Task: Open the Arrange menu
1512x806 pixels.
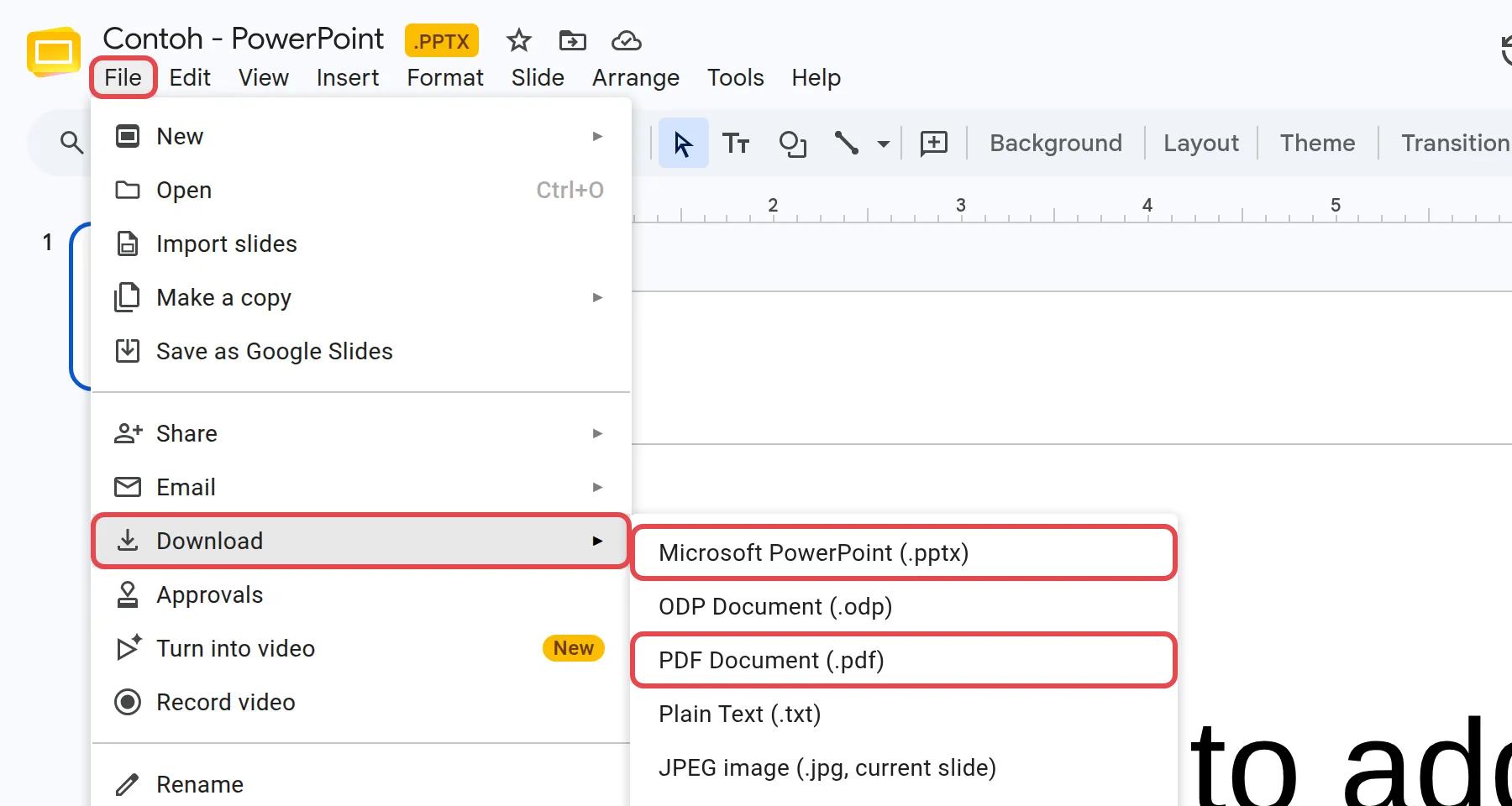Action: tap(636, 77)
